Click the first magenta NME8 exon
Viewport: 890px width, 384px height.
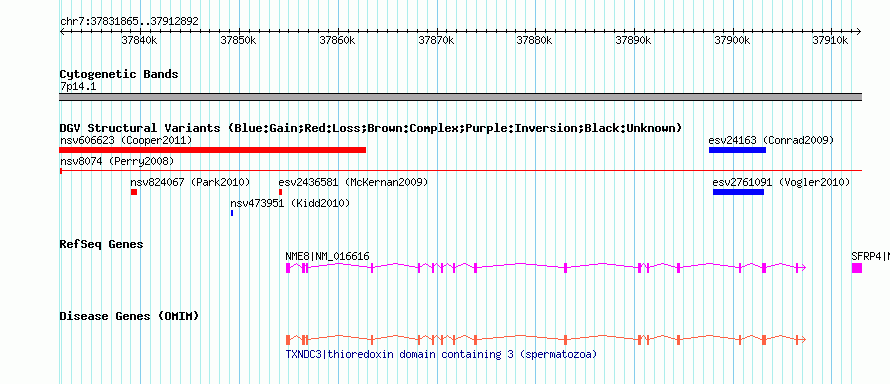pos(288,268)
